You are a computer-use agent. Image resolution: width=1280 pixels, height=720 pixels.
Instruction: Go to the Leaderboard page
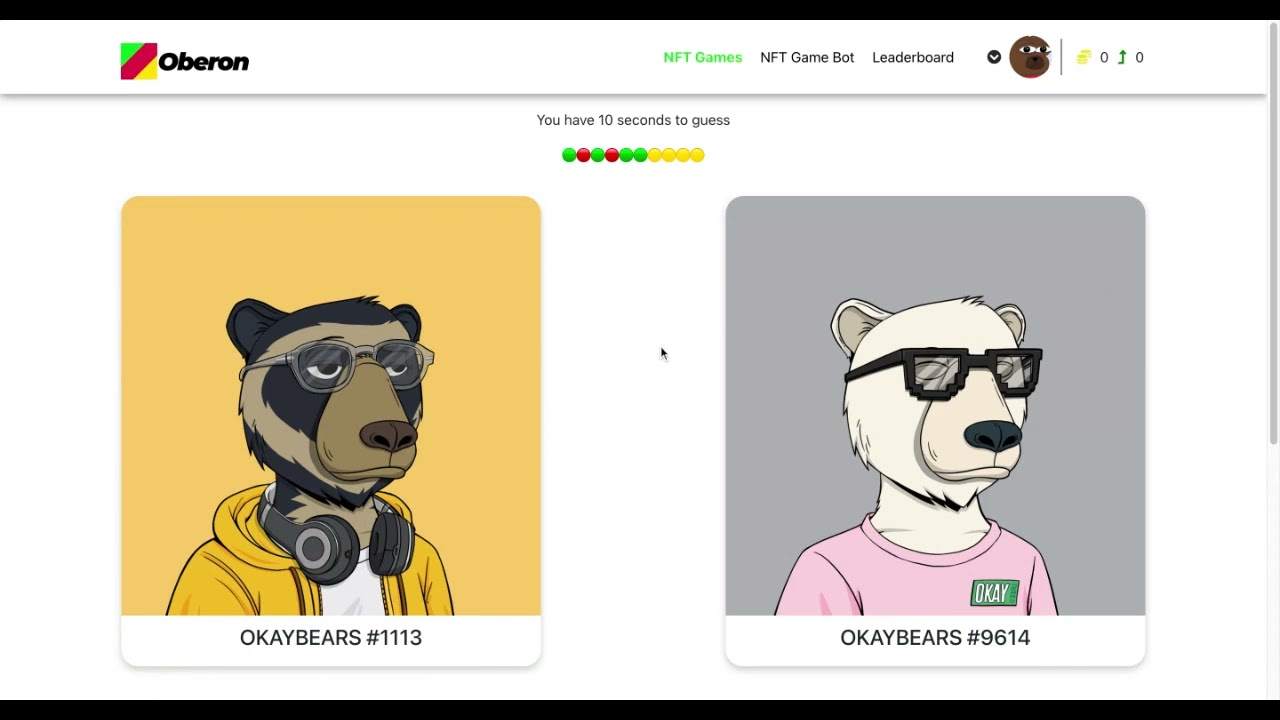pyautogui.click(x=913, y=57)
